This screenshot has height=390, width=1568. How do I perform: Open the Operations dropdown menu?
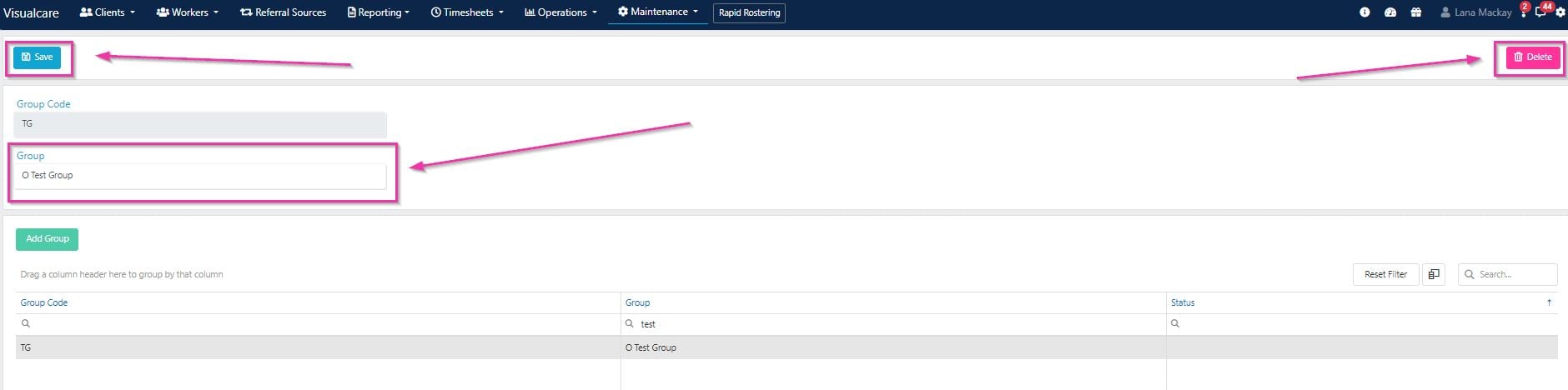(560, 12)
